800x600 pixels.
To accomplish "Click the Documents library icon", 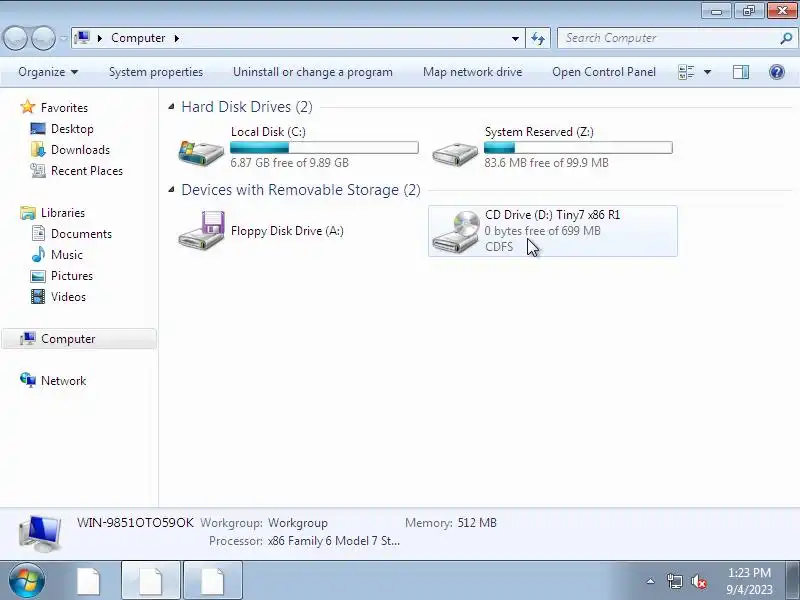I will [38, 234].
